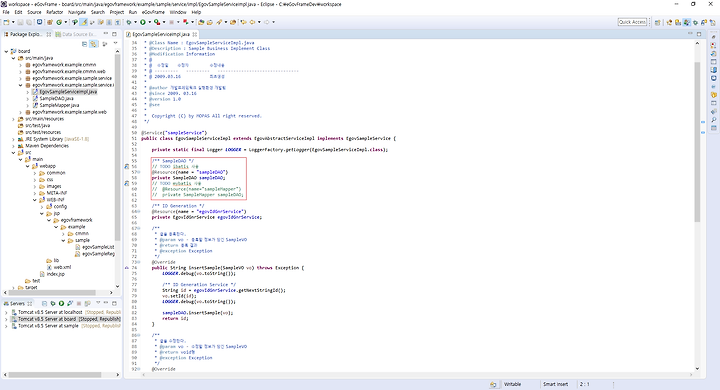Click the Search flashlight toolbar icon
This screenshot has height=390, width=720.
219,22
